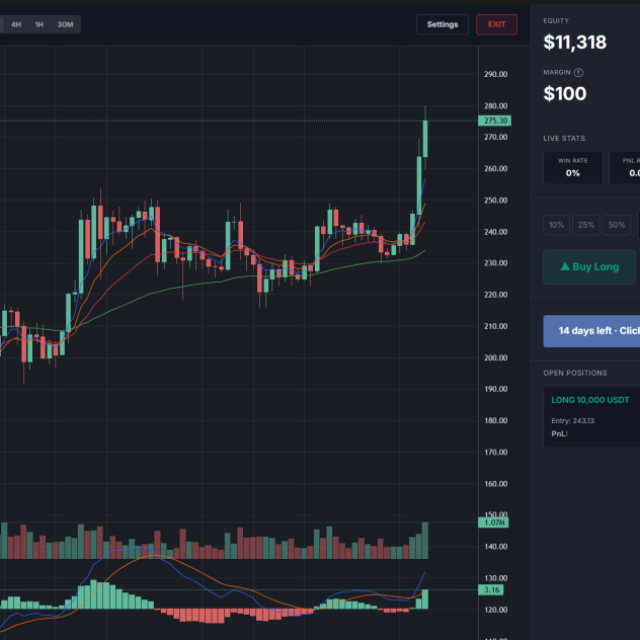Click the latest green candlestick

(x=425, y=138)
